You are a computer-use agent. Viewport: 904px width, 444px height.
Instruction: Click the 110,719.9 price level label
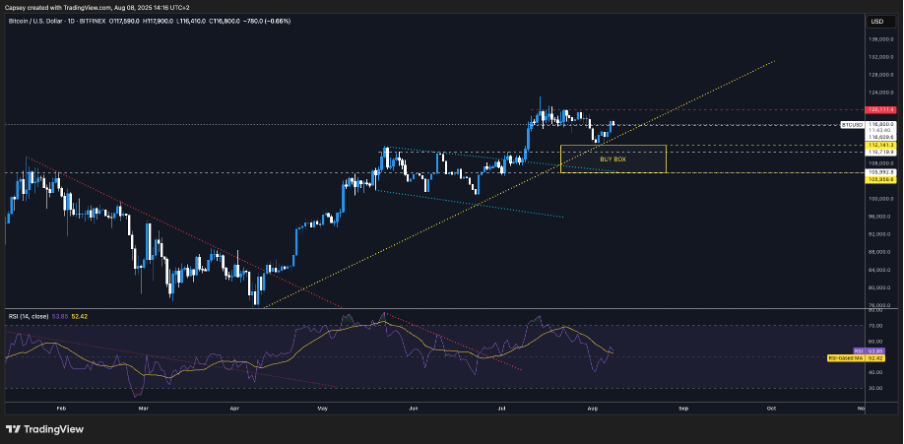[880, 152]
